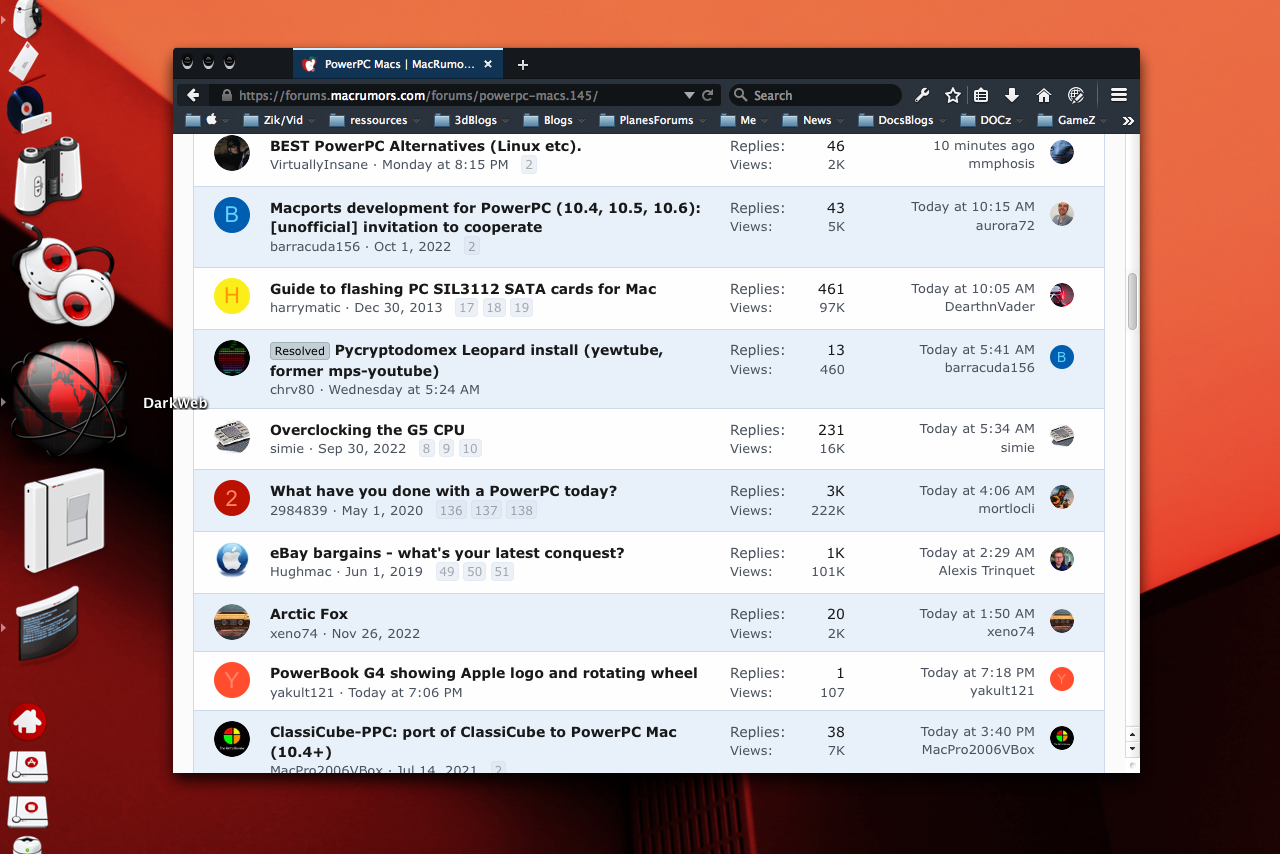Screen dimensions: 1280x854
Task: Open the Zik/Vid bookmarks folder
Action: [278, 120]
